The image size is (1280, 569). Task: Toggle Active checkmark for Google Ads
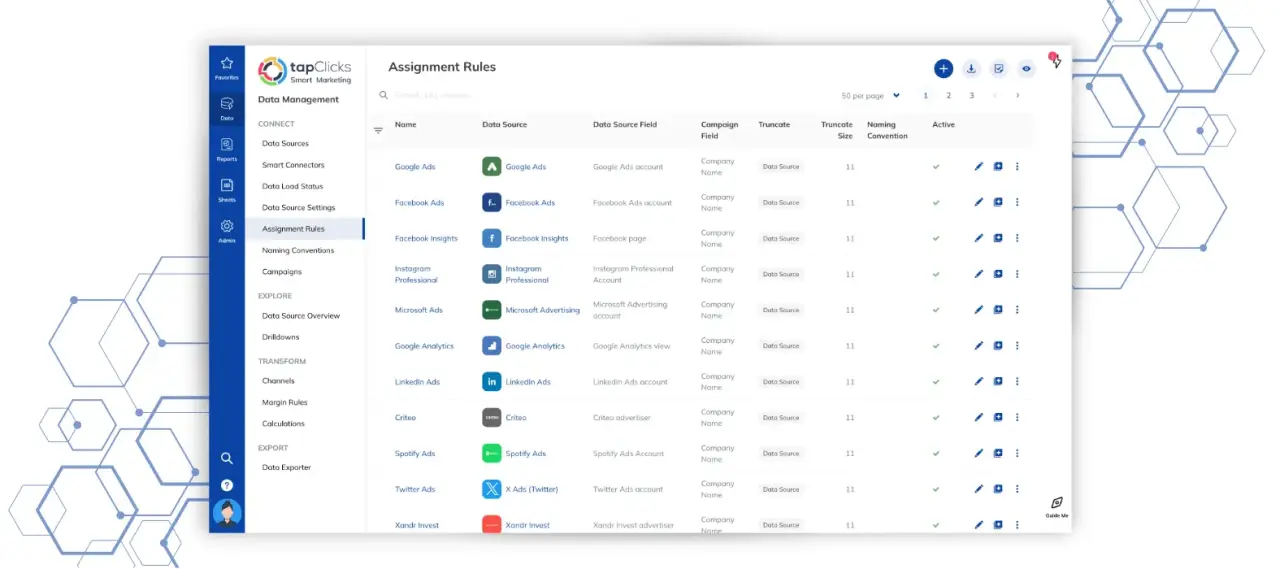(937, 167)
